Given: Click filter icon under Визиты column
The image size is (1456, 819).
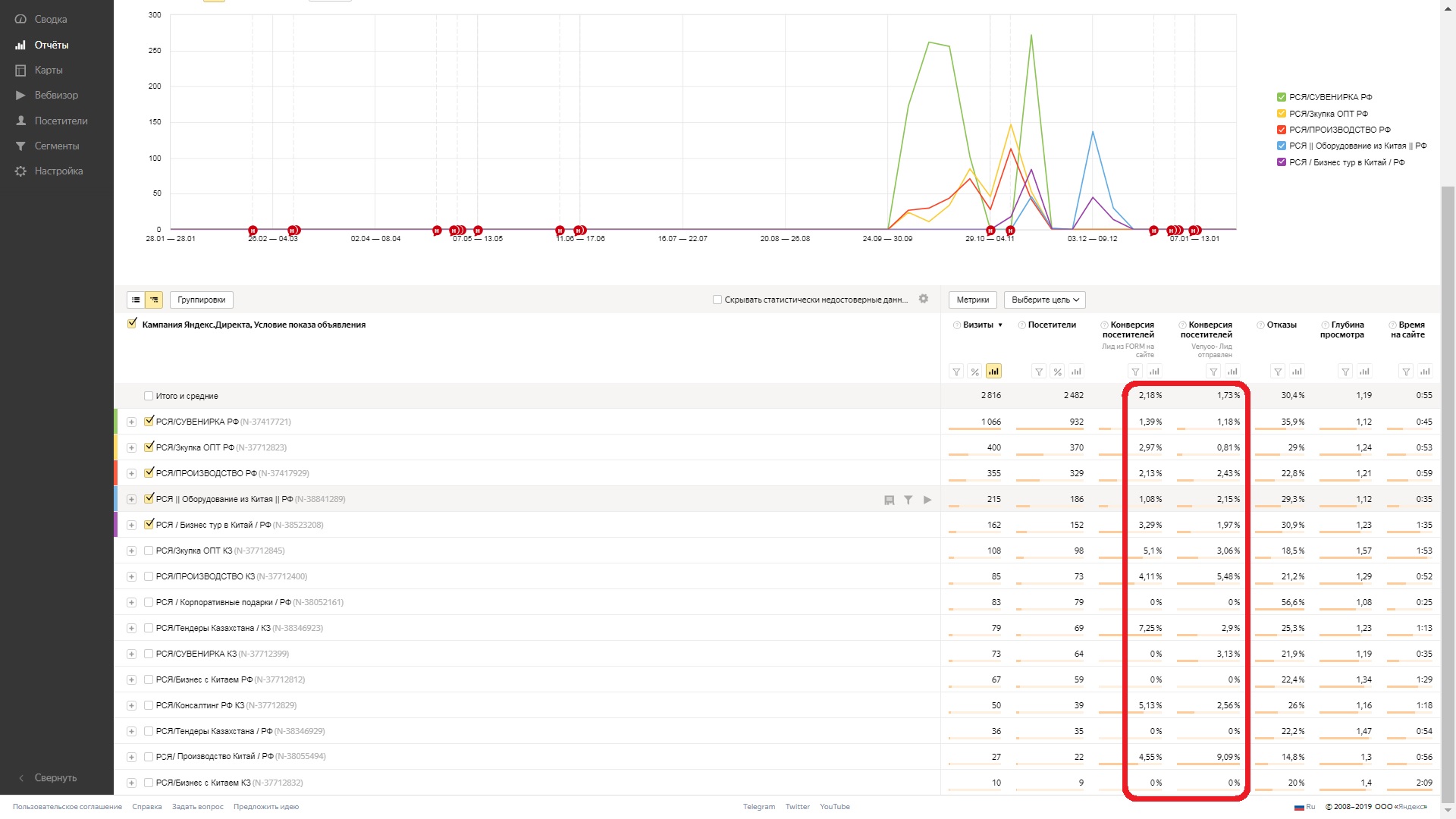Looking at the screenshot, I should tap(956, 372).
